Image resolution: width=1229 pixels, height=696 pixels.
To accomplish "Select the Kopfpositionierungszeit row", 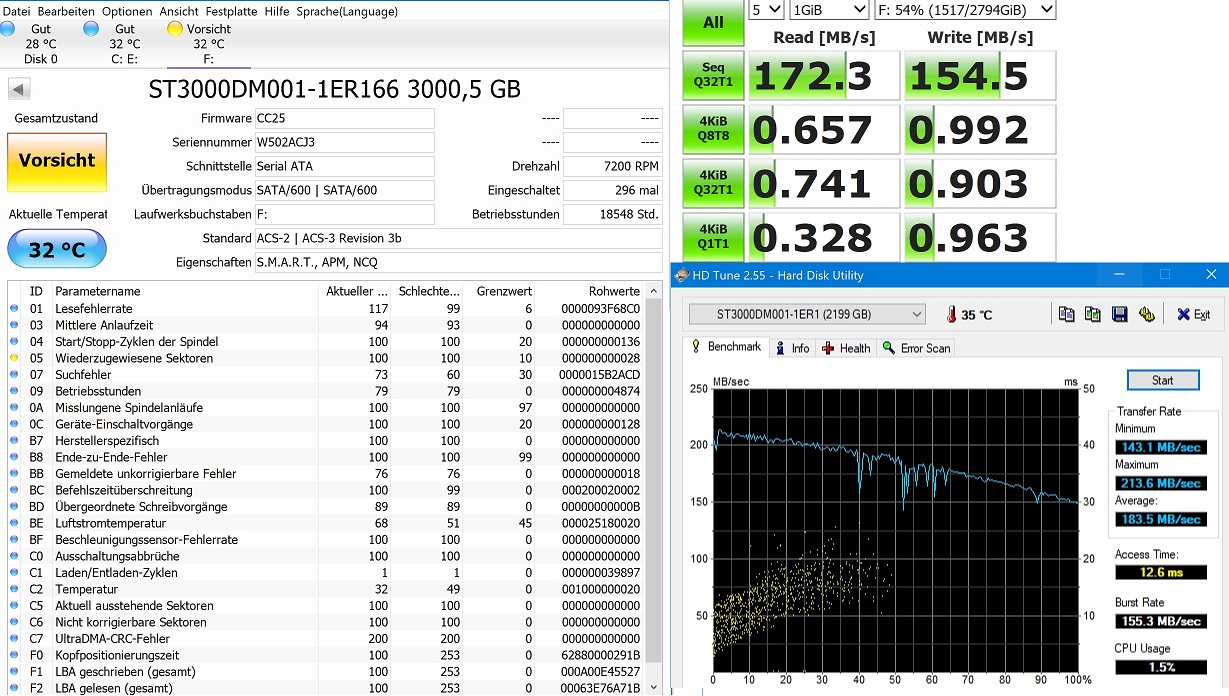I will tap(326, 655).
